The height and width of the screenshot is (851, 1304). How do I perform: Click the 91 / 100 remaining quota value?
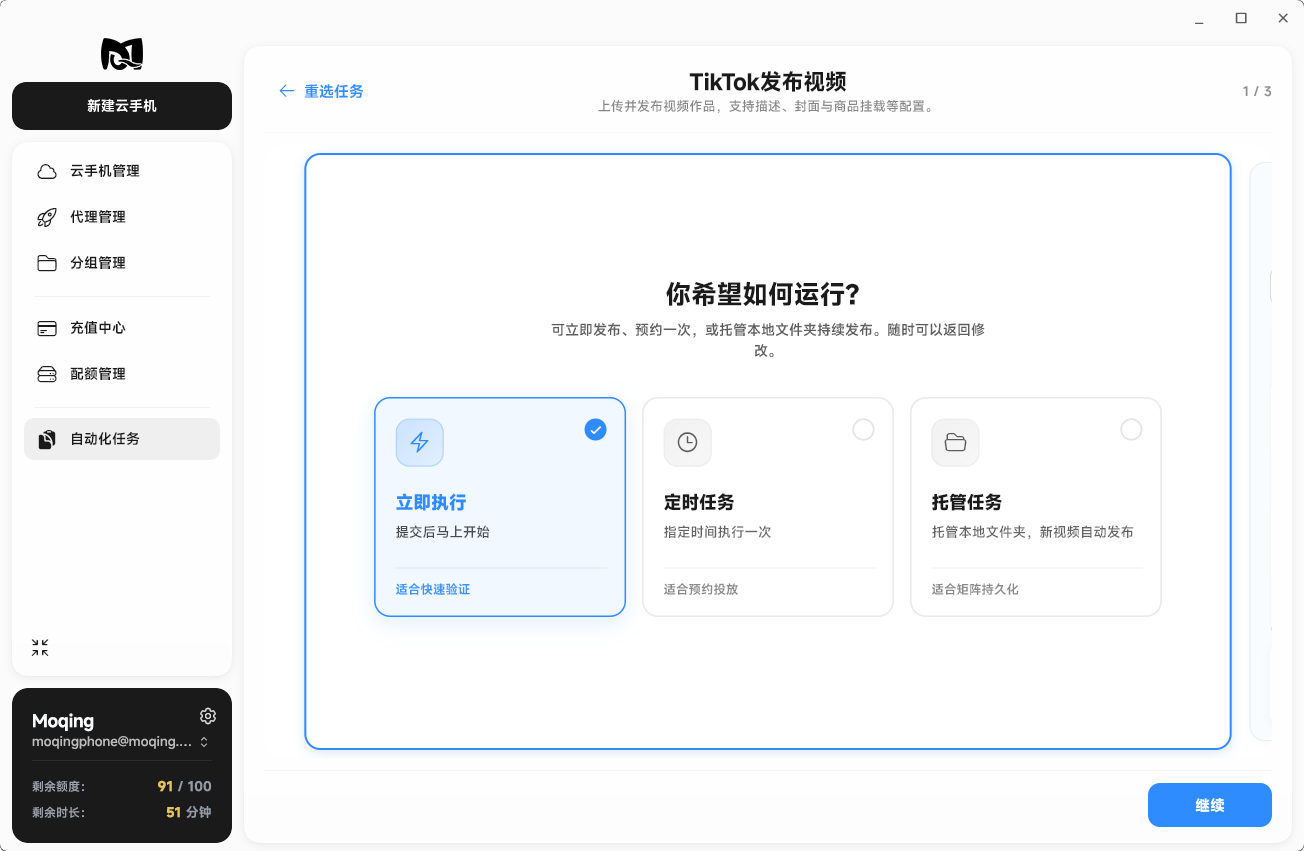pos(185,786)
